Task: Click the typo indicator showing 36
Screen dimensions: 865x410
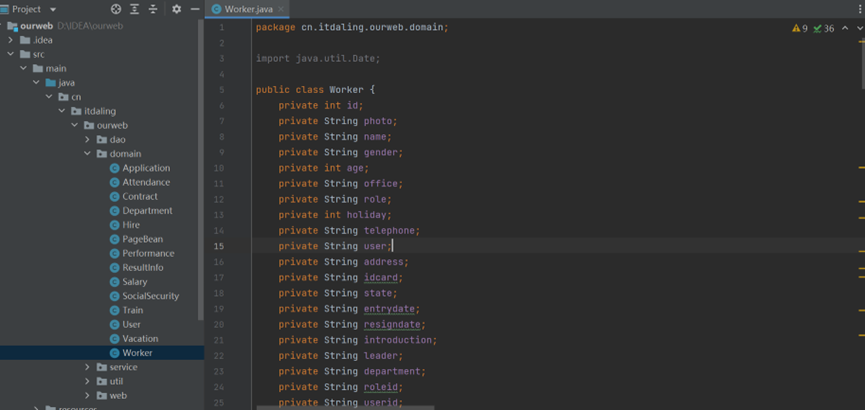Action: [x=824, y=28]
